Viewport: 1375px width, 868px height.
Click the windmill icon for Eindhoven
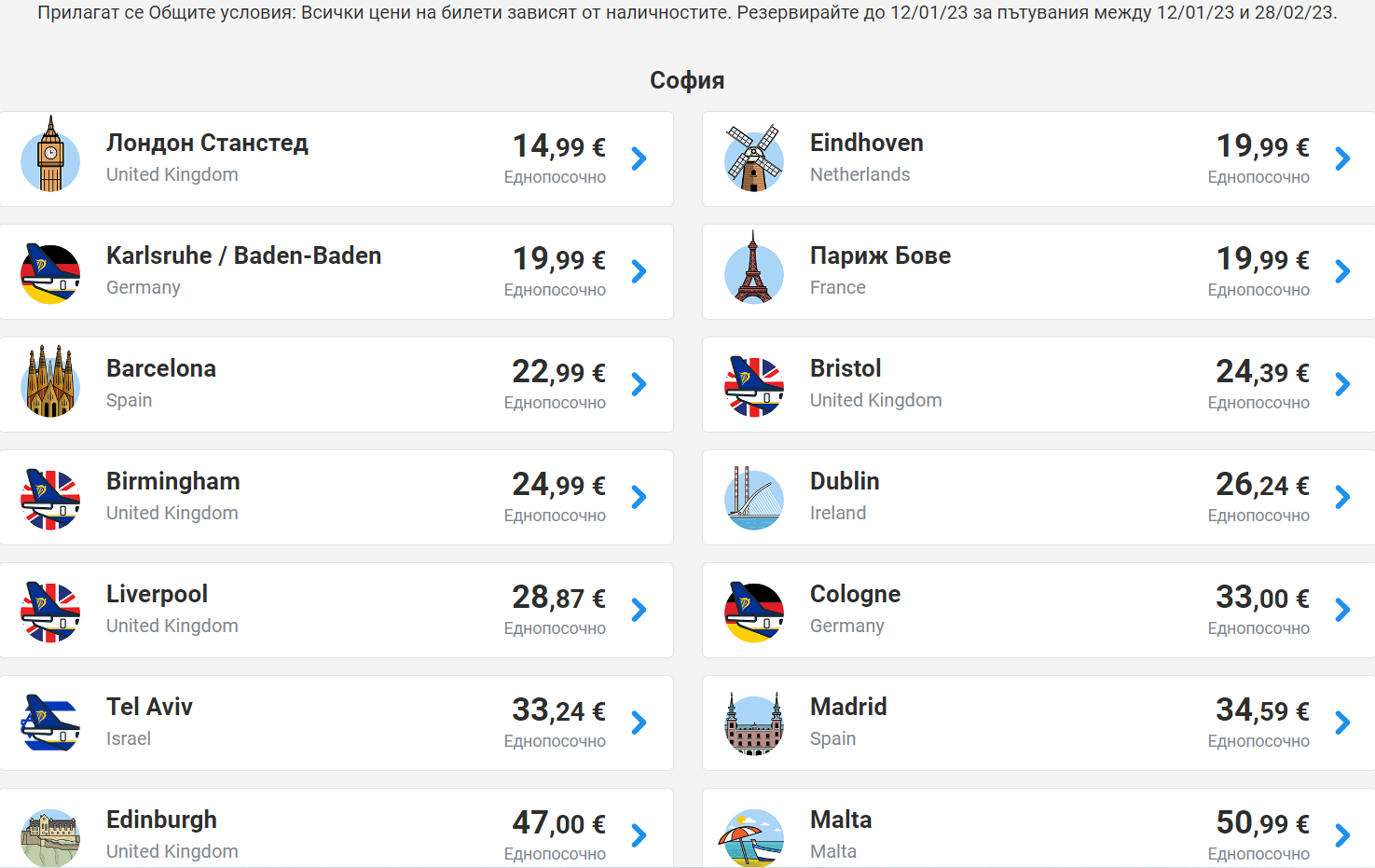pos(754,158)
